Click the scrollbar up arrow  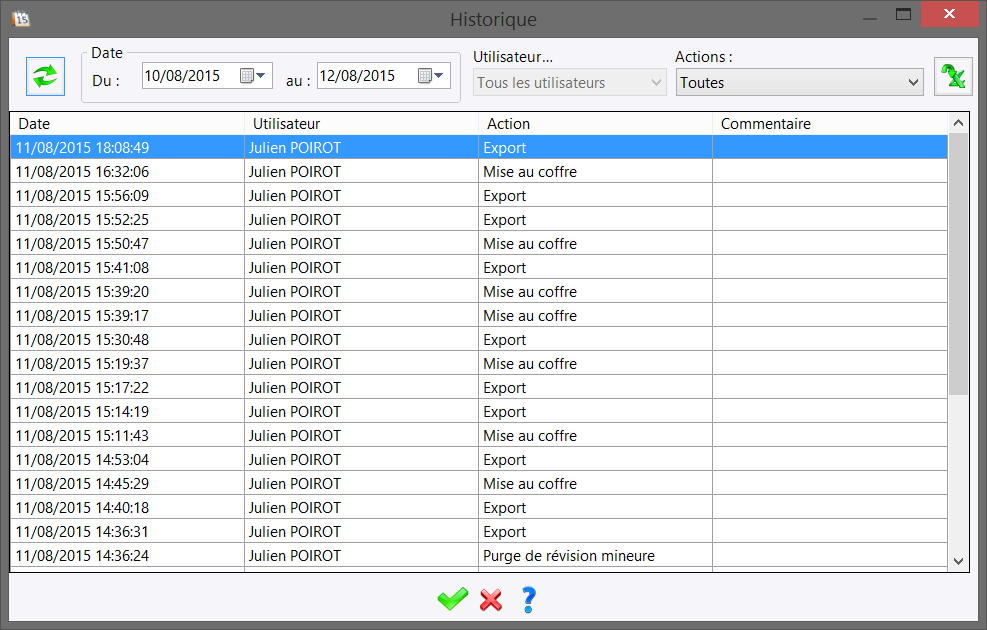[958, 123]
